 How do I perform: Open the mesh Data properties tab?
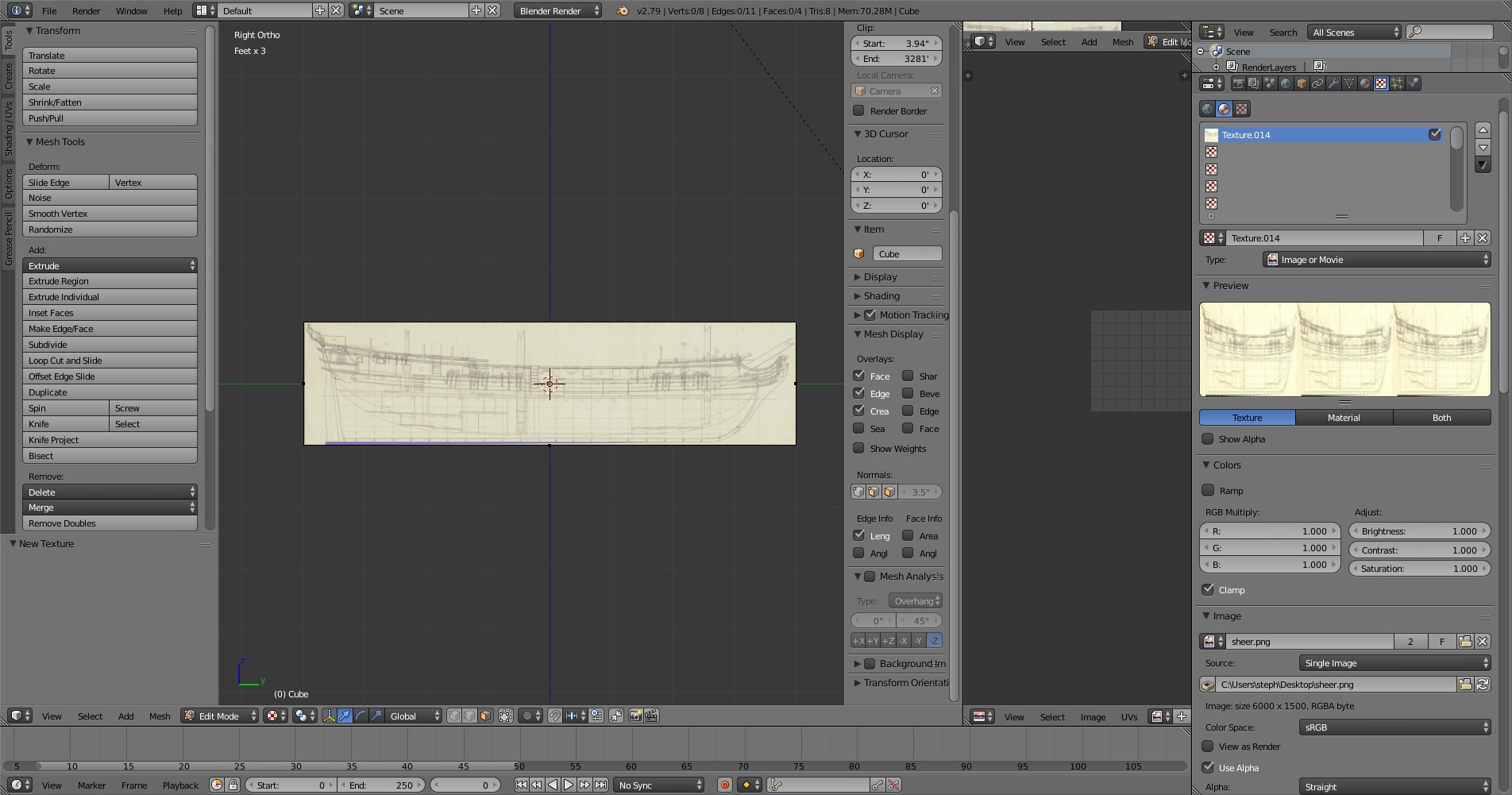click(1349, 83)
